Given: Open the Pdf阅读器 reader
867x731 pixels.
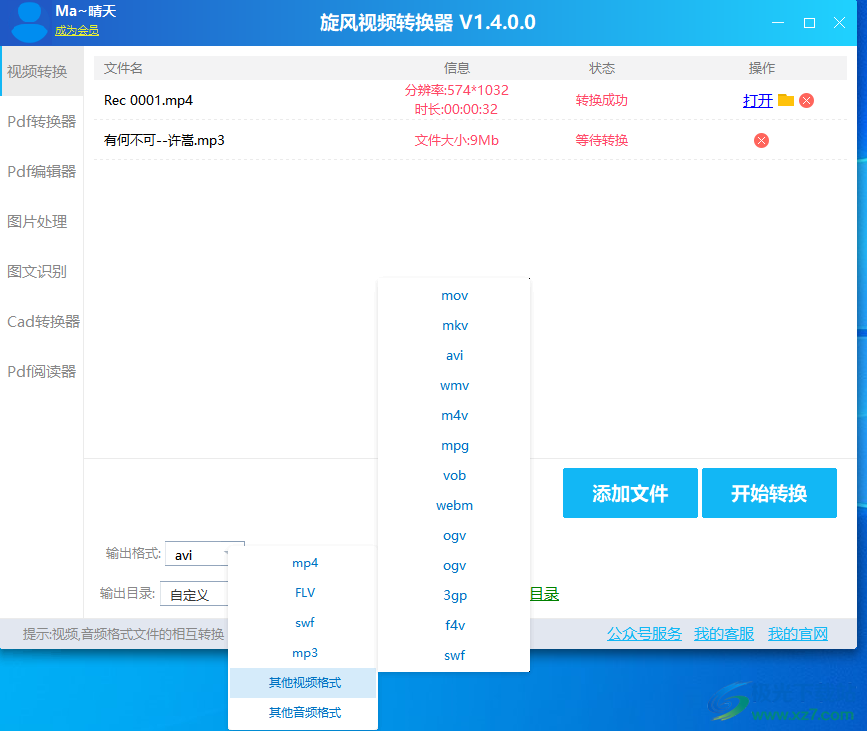Looking at the screenshot, I should (x=40, y=371).
